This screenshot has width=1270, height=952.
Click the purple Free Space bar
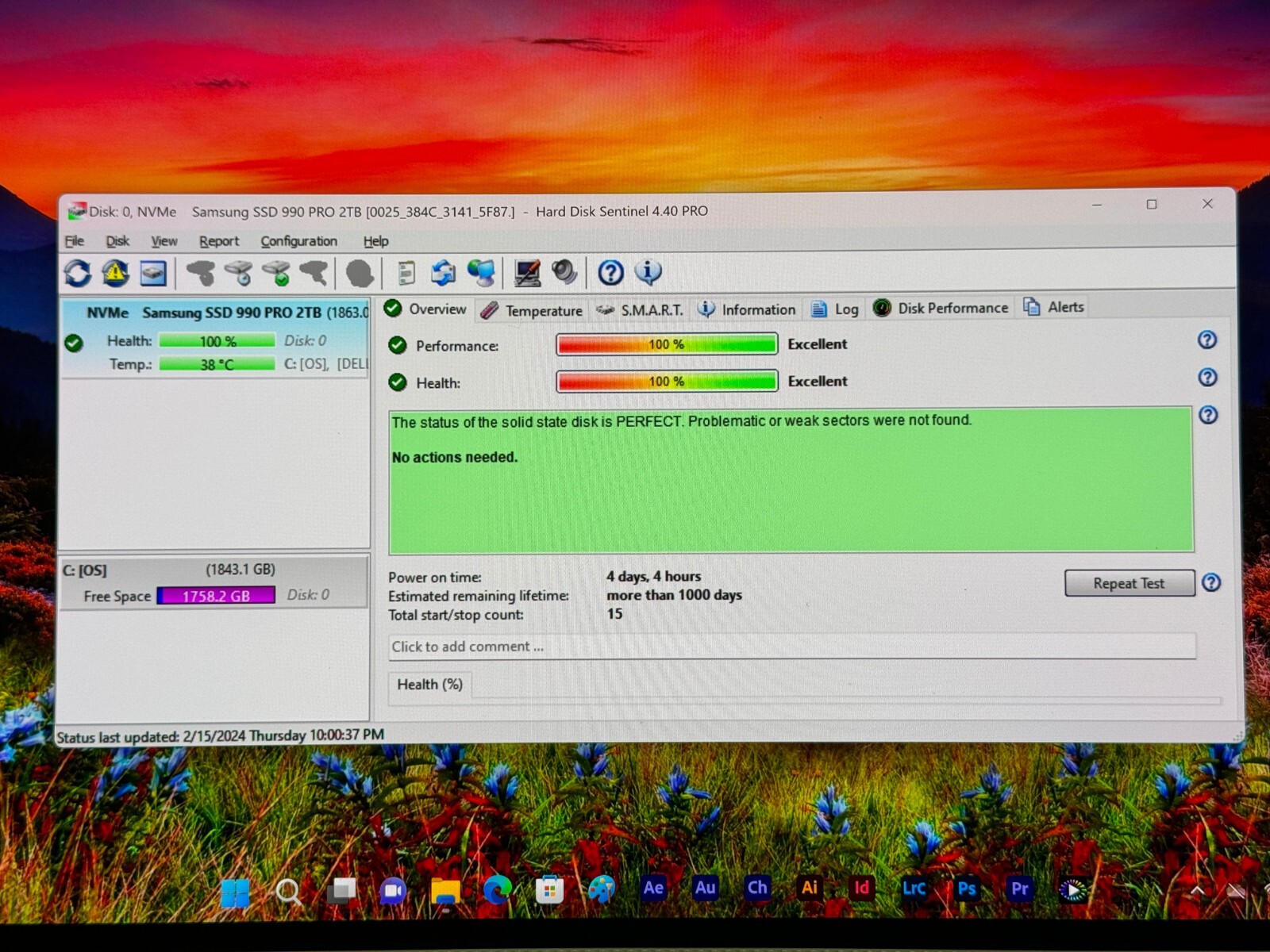216,596
